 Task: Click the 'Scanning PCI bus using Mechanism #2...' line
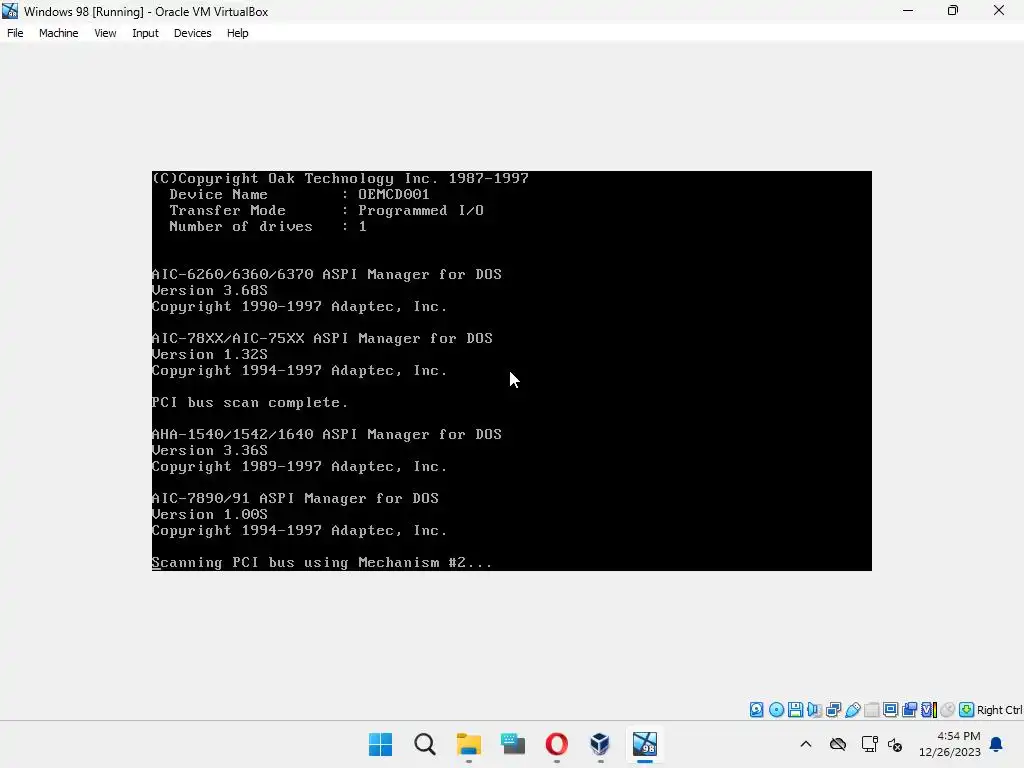[x=322, y=562]
